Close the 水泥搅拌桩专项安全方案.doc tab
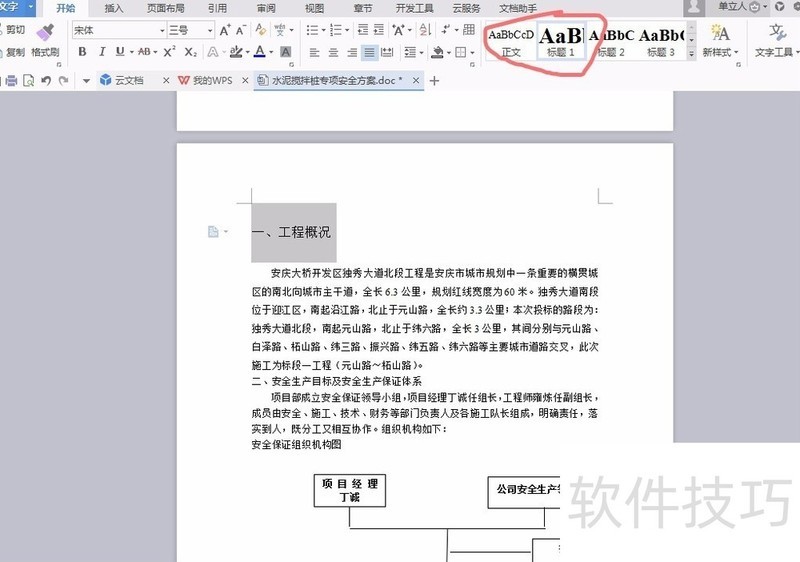This screenshot has height=562, width=800. (x=416, y=80)
